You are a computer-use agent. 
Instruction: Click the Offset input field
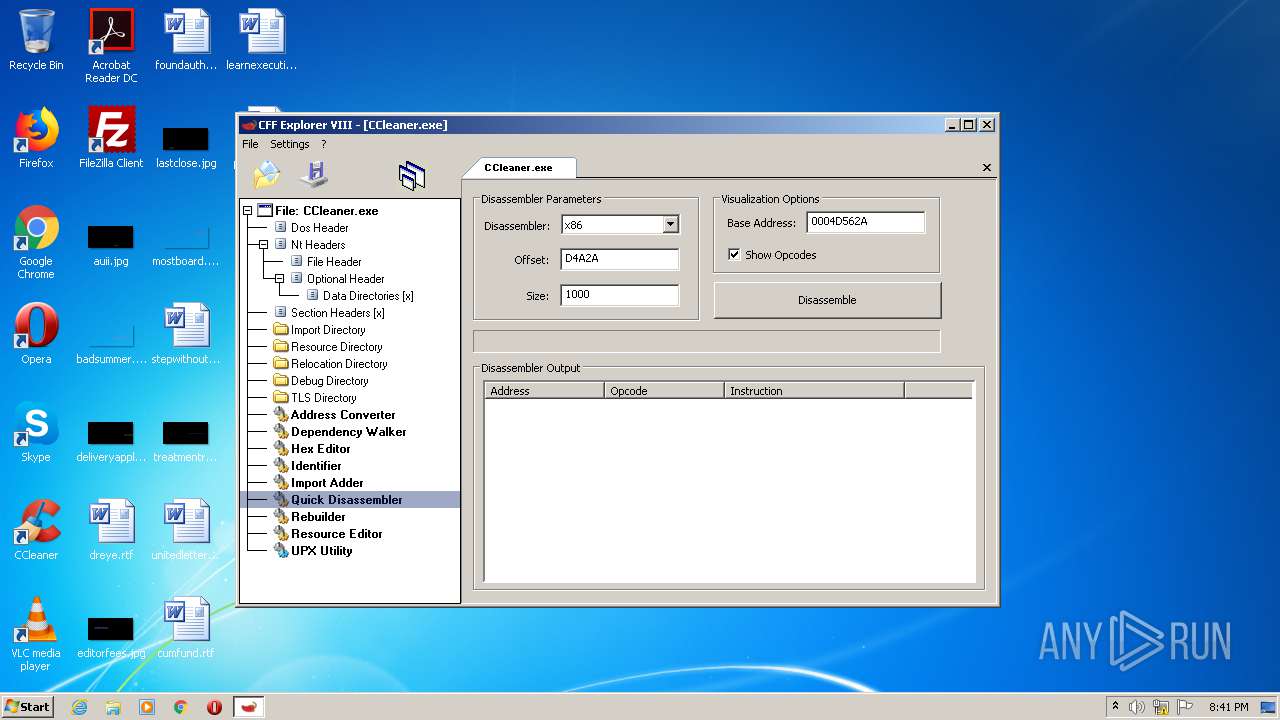pos(620,260)
